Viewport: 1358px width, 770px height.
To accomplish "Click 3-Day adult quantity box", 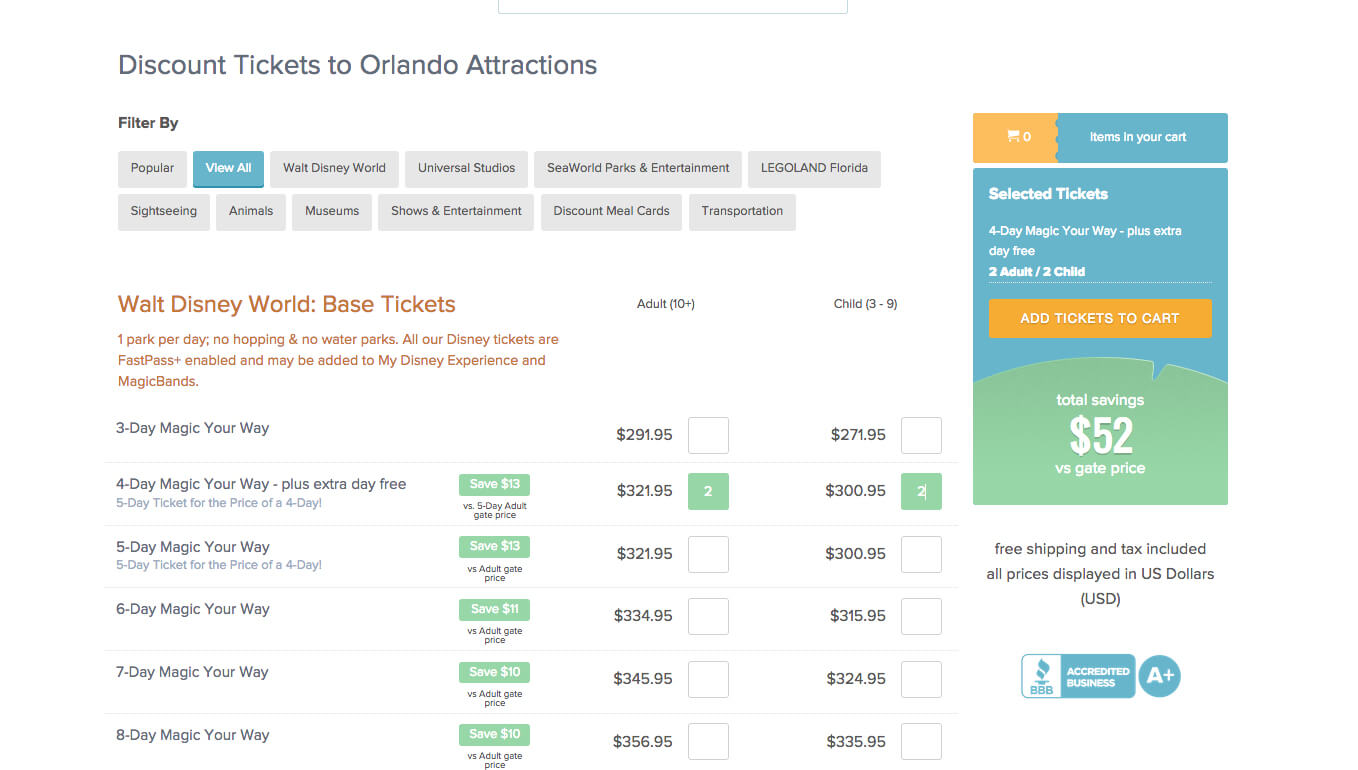I will 708,435.
